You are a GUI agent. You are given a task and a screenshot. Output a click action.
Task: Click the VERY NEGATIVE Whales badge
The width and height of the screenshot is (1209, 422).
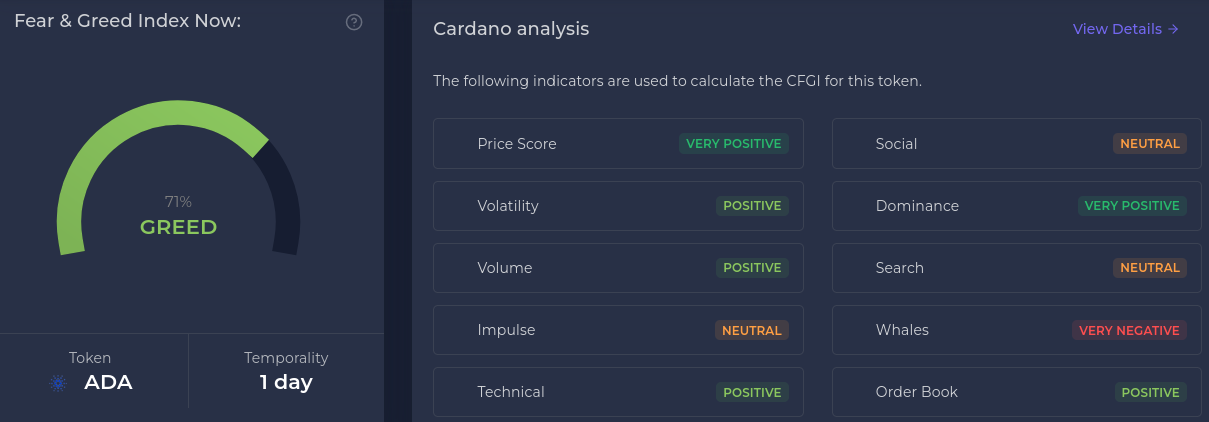1129,330
